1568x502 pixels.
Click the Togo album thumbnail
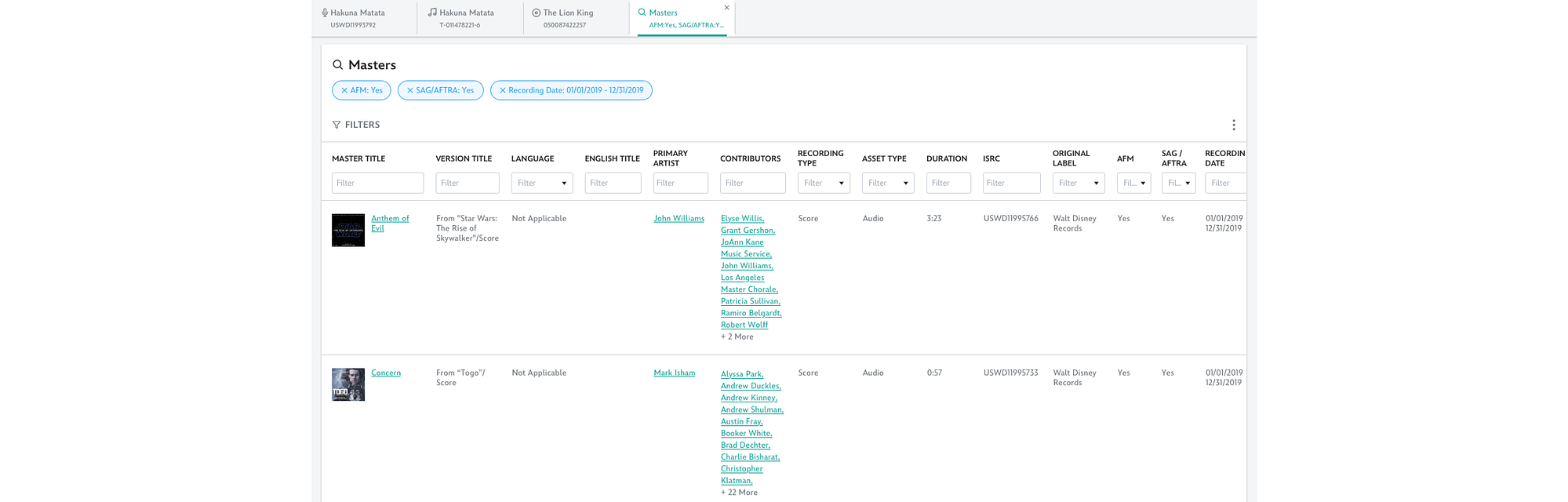[x=348, y=384]
